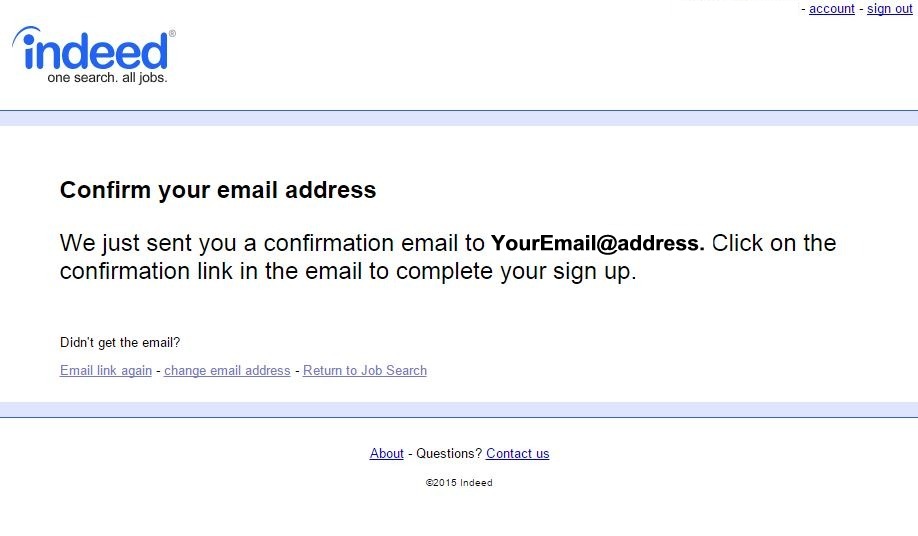Click the 'one search. all jobs.' tagline
918x536 pixels.
(107, 78)
